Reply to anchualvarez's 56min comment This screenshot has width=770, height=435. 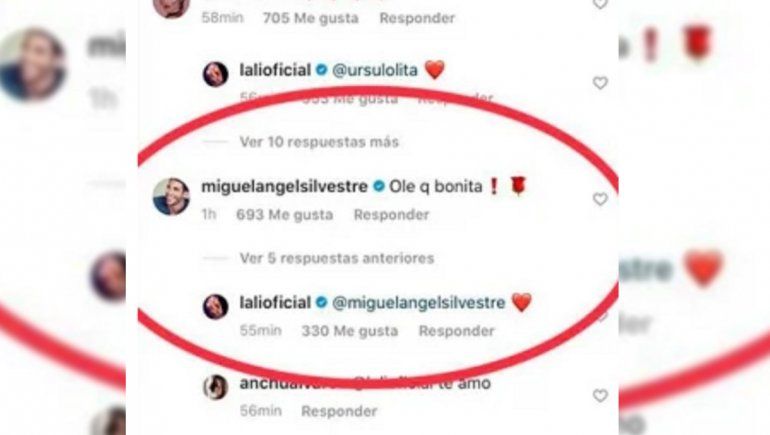[x=339, y=411]
